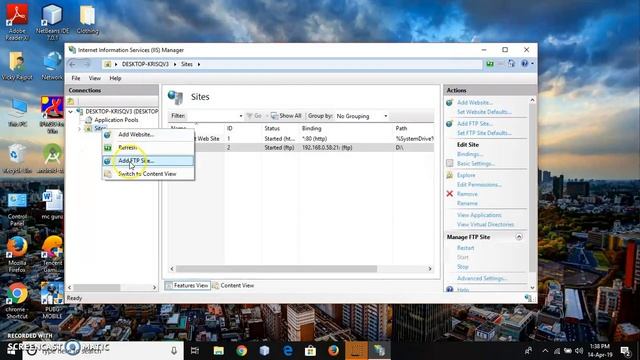
Task: Expand the Sites breadcrumb arrow in address bar
Action: coord(199,64)
